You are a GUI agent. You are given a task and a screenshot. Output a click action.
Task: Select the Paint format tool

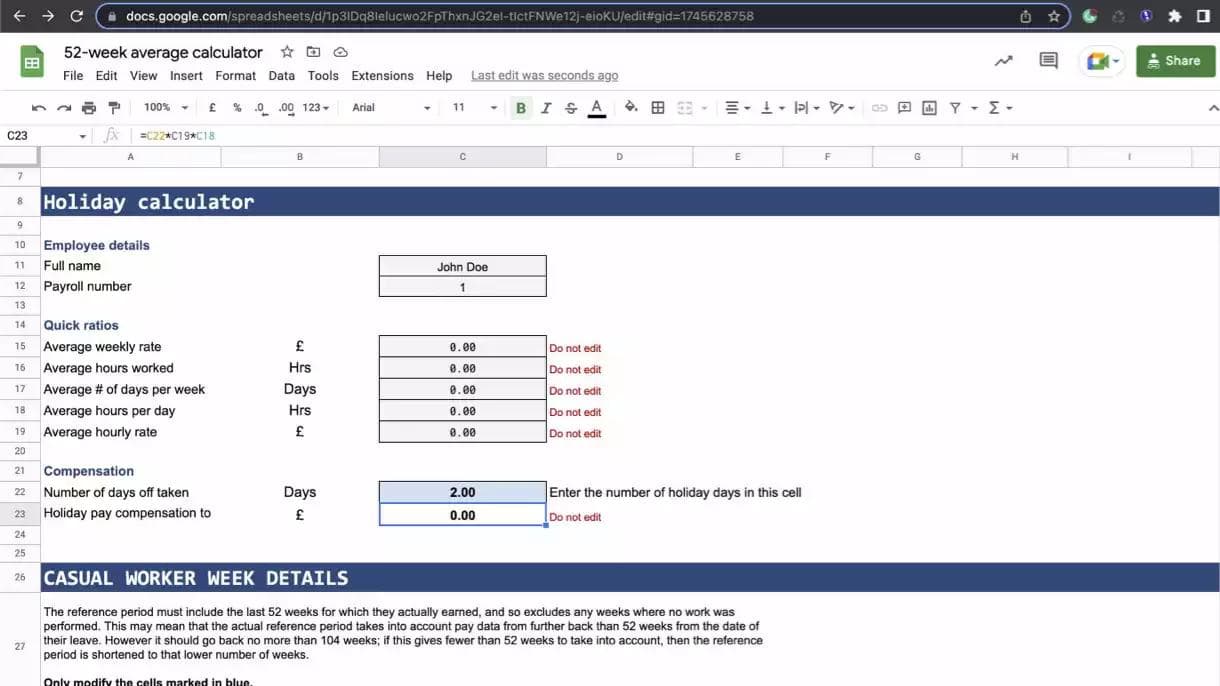coord(114,108)
